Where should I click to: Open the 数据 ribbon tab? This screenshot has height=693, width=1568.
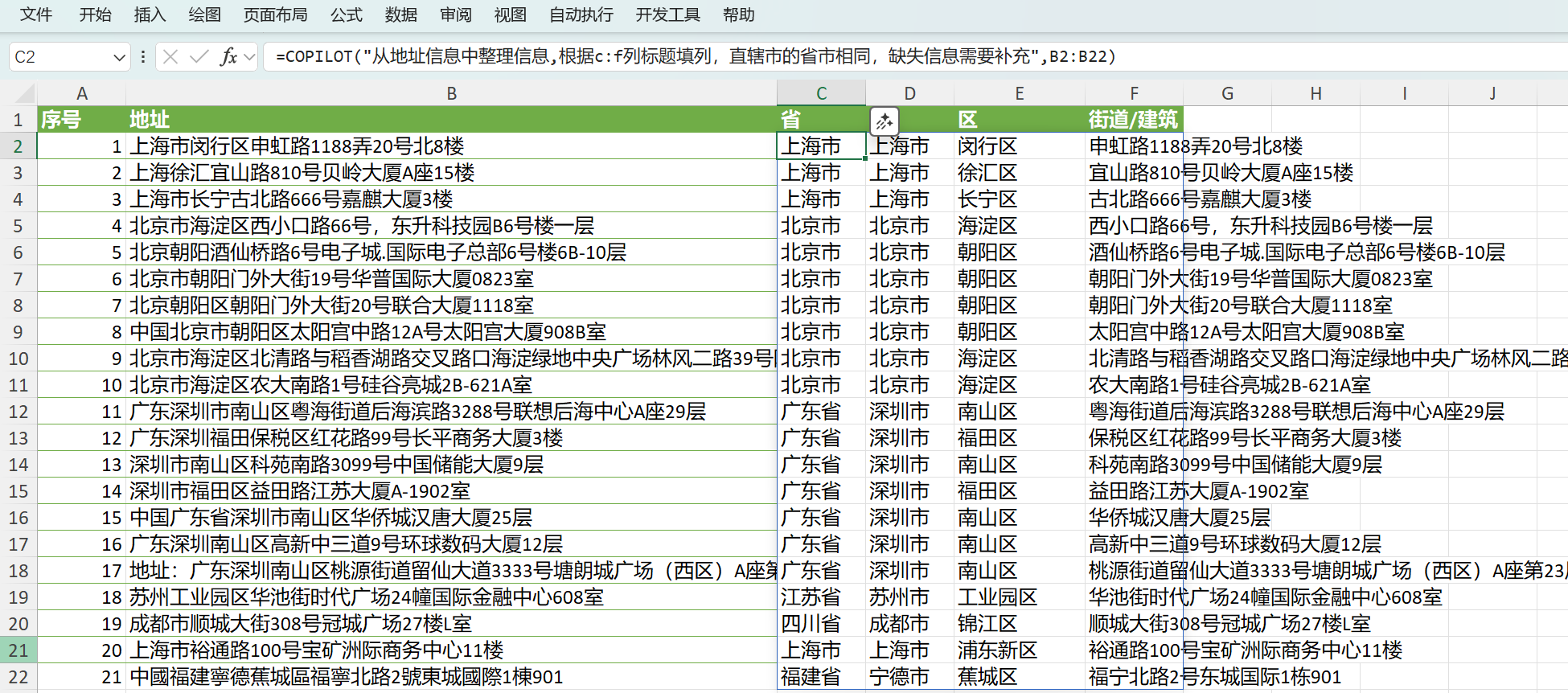pyautogui.click(x=400, y=14)
